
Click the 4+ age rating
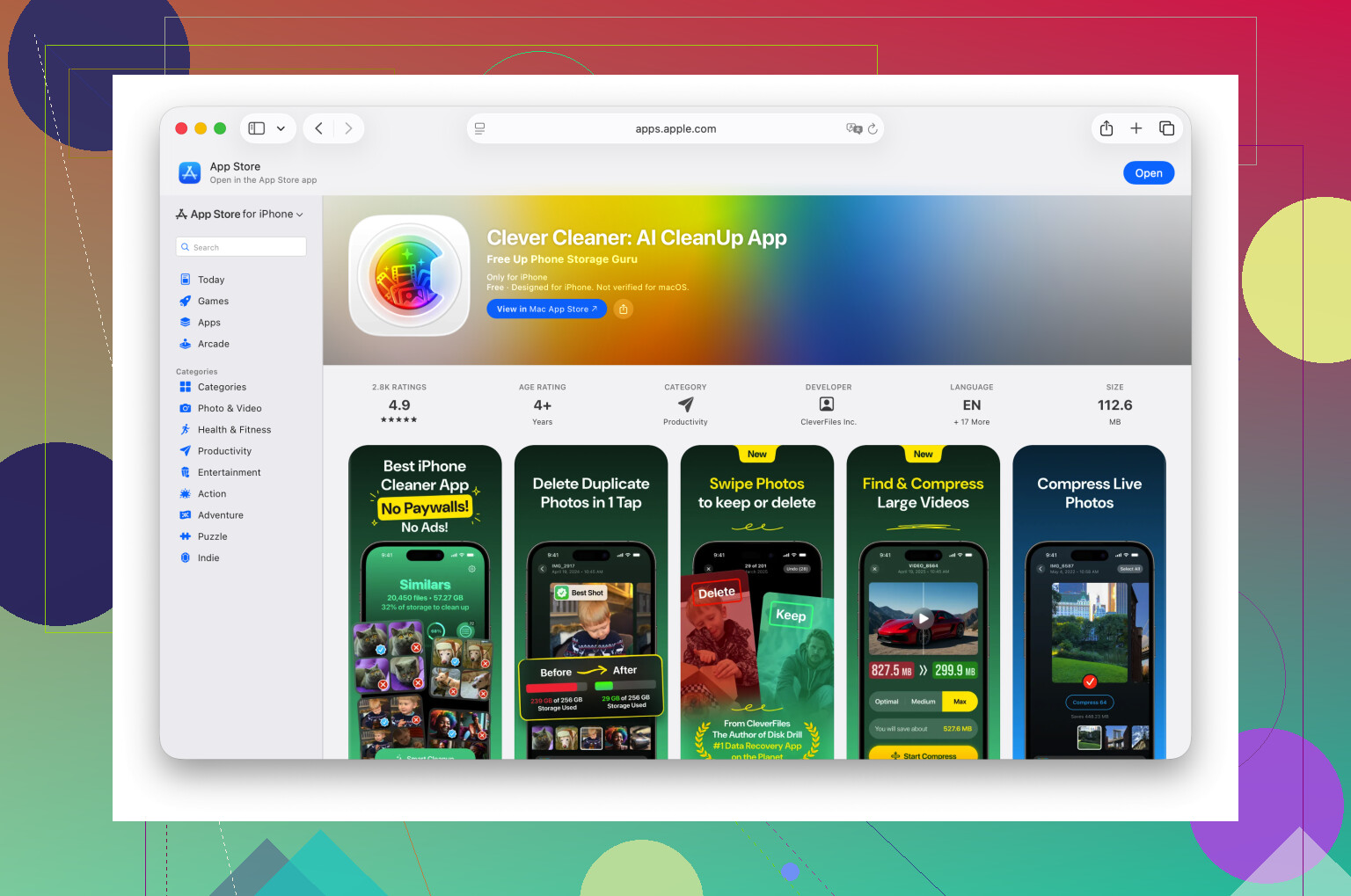coord(543,405)
